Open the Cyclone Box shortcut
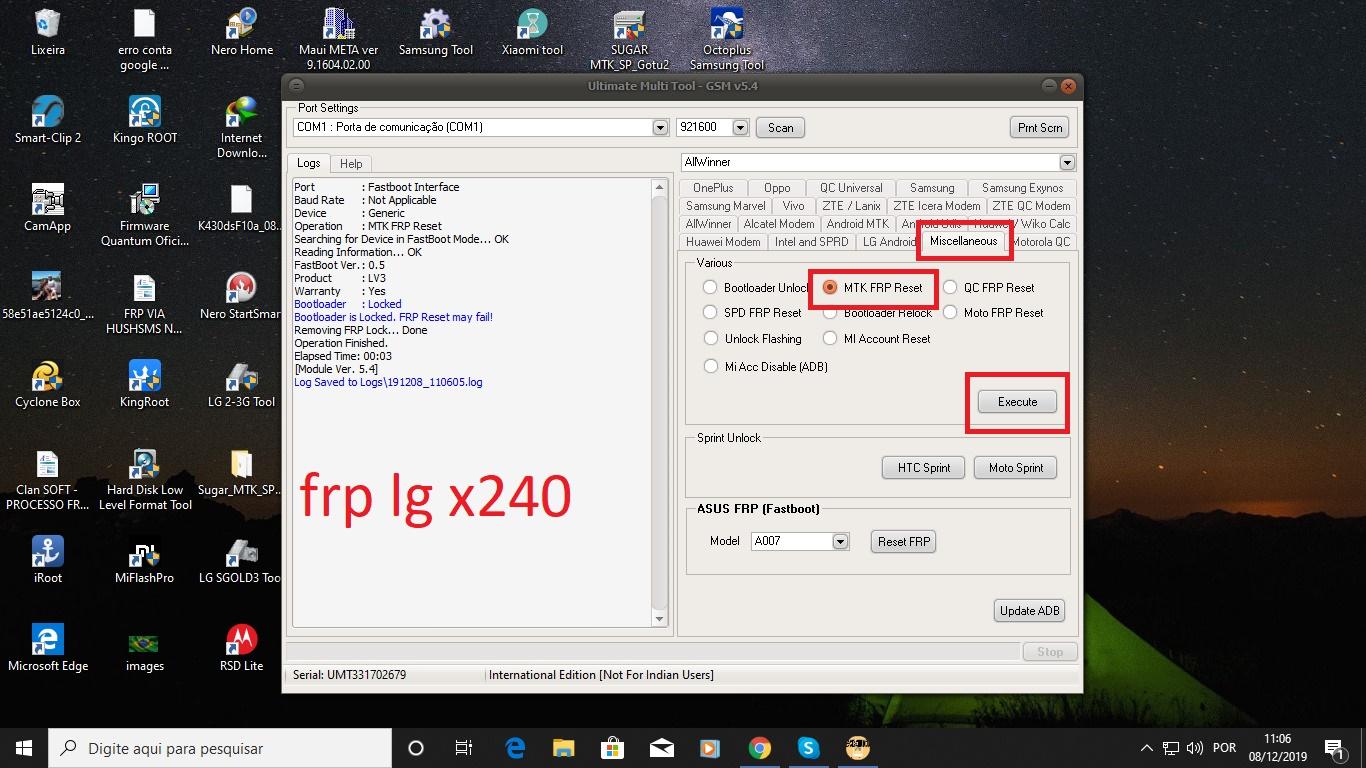This screenshot has height=768, width=1366. (x=47, y=385)
